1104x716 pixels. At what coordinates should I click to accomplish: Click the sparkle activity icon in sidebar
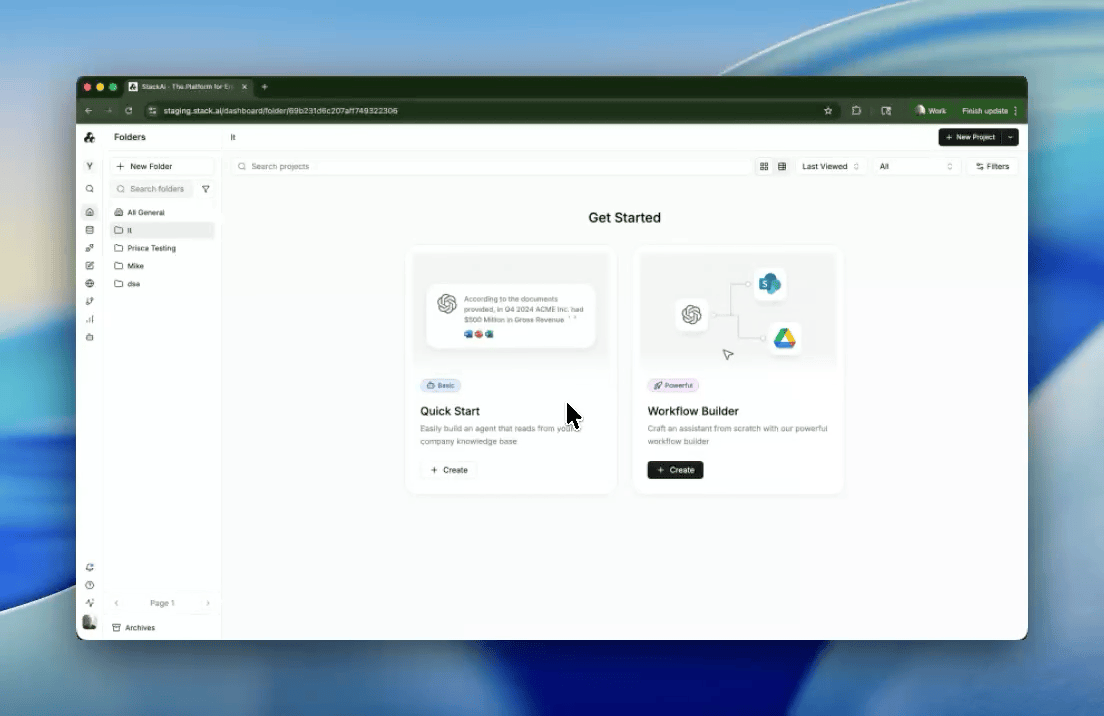pos(89,603)
